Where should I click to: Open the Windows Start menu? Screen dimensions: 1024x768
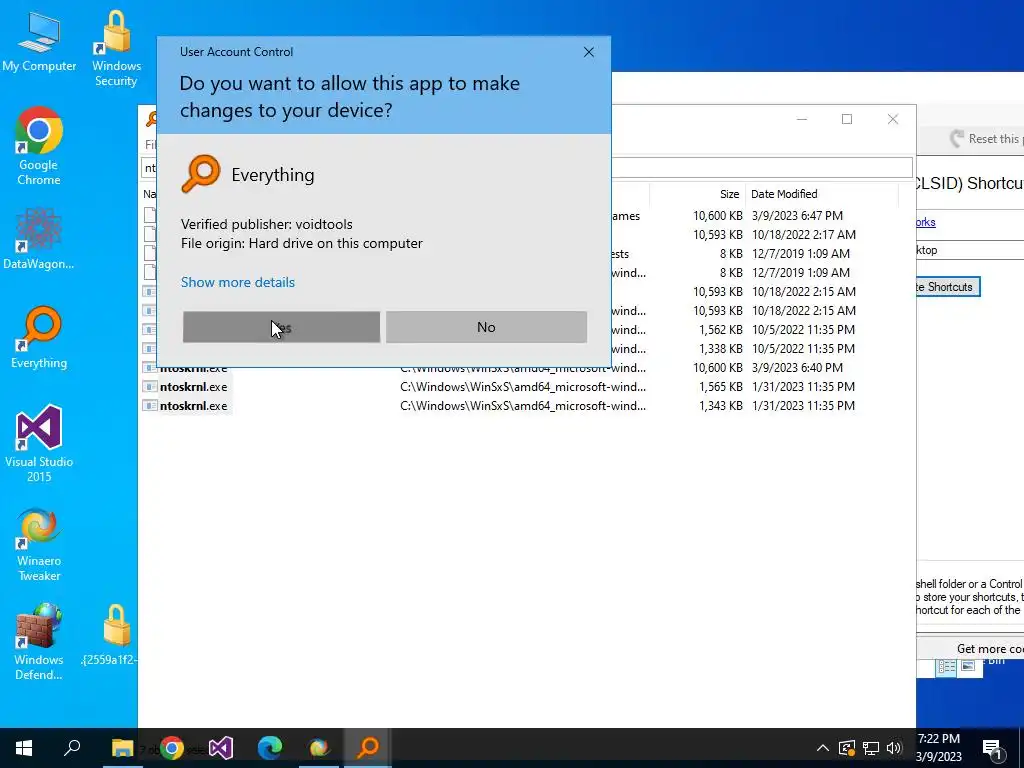(x=24, y=748)
